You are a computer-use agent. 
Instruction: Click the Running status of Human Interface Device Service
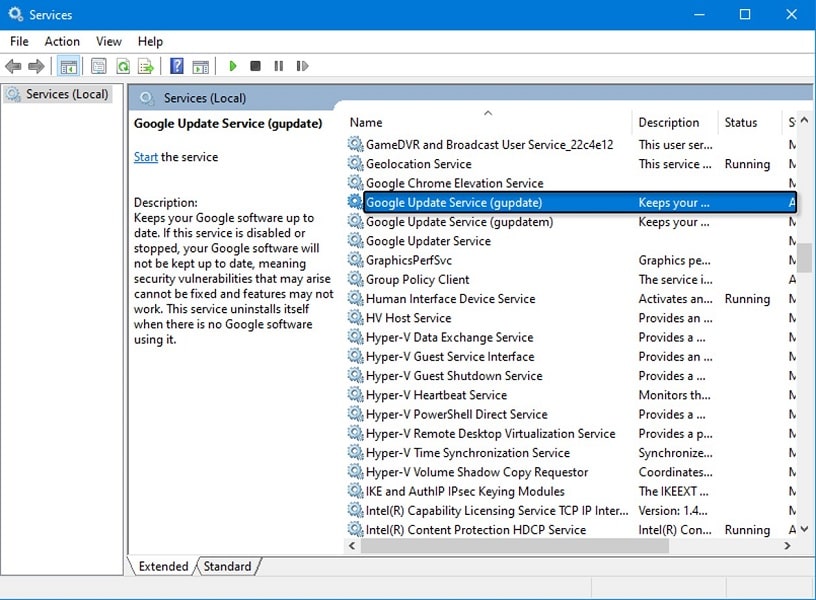tap(747, 298)
